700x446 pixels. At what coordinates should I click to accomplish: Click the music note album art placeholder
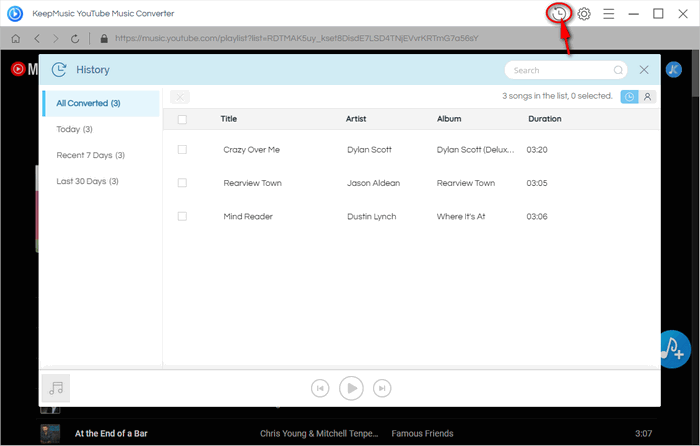point(56,388)
